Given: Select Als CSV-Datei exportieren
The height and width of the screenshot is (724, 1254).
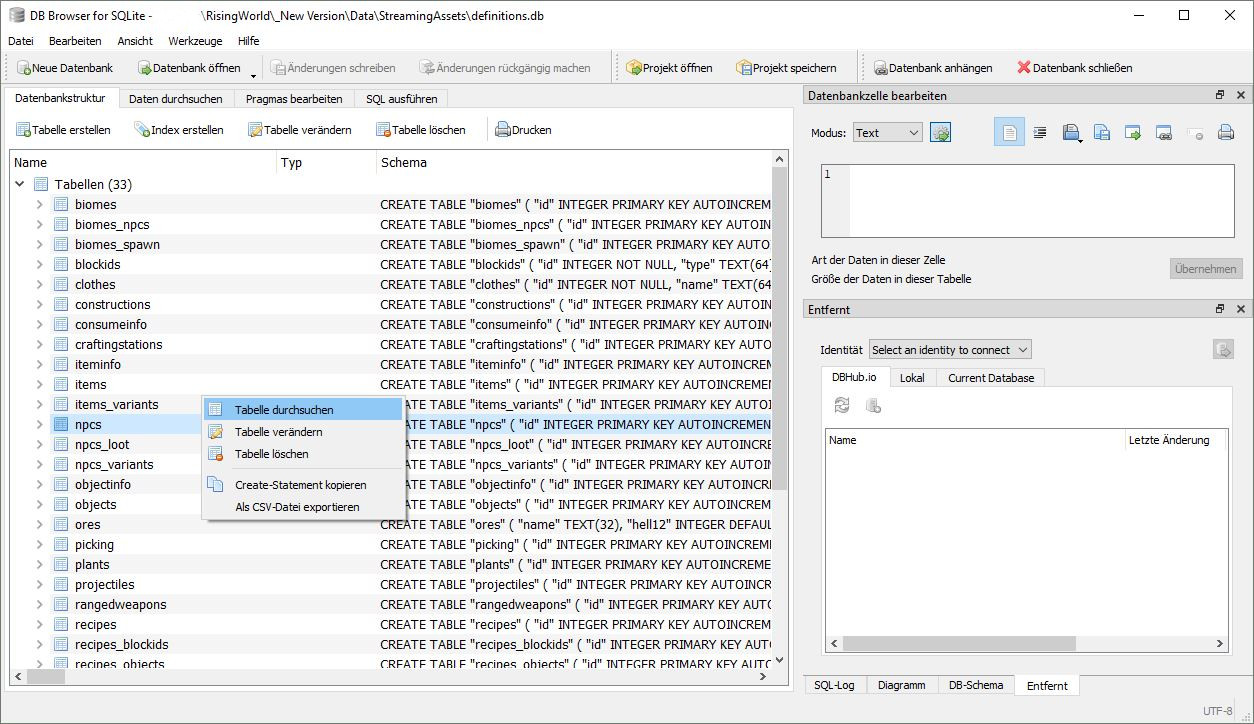Looking at the screenshot, I should (x=303, y=506).
